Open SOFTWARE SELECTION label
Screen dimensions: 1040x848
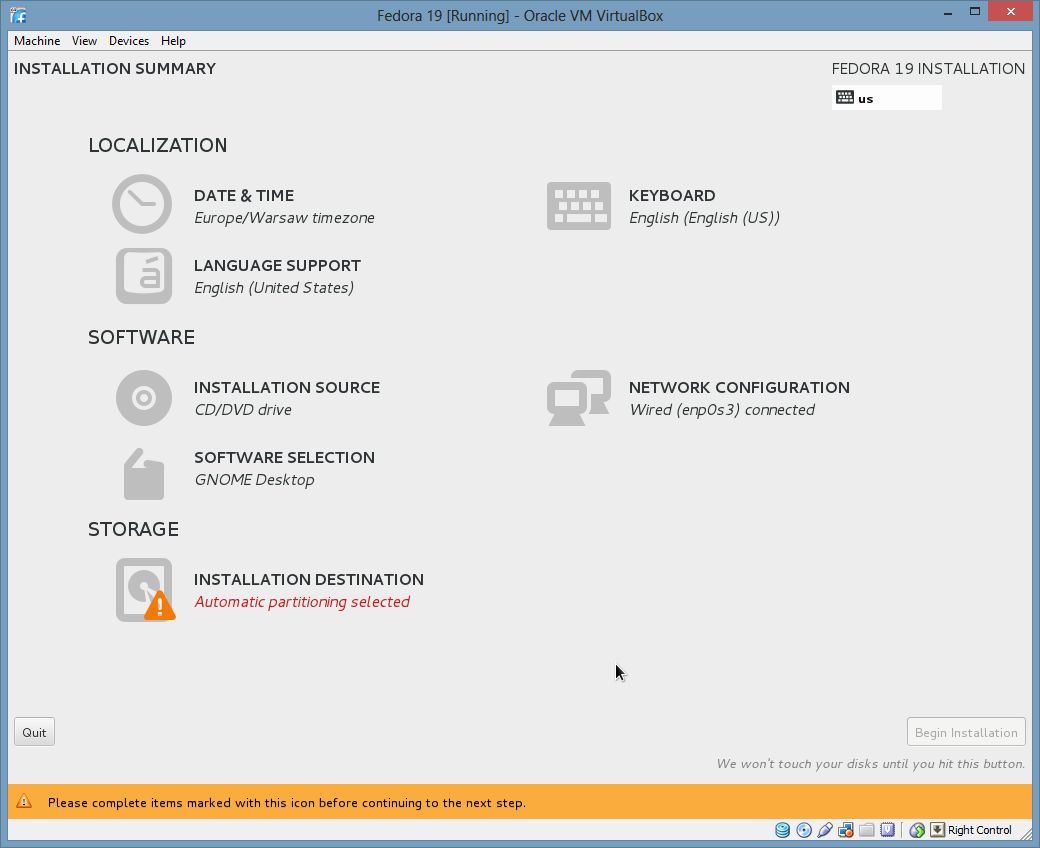coord(285,457)
